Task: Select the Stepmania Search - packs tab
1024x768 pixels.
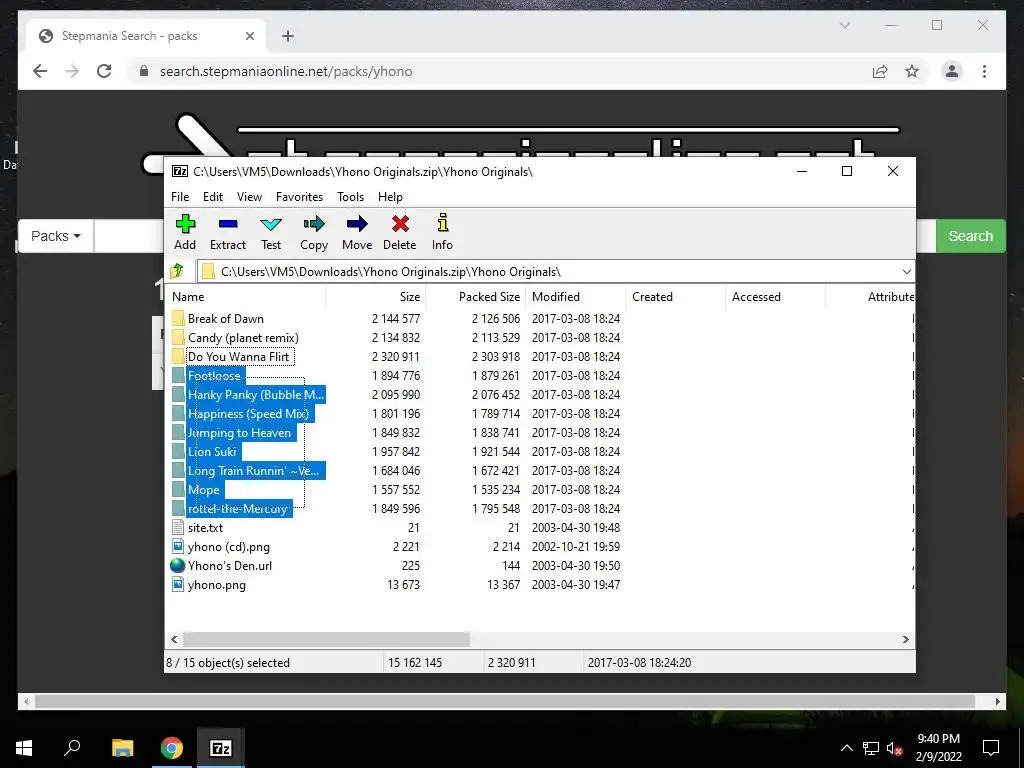Action: click(x=146, y=36)
